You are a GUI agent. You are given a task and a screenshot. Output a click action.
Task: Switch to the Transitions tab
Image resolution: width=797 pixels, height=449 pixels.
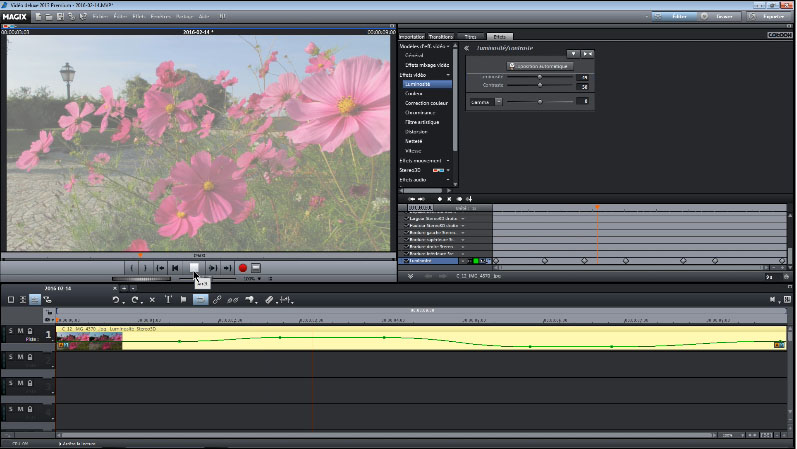pyautogui.click(x=442, y=36)
